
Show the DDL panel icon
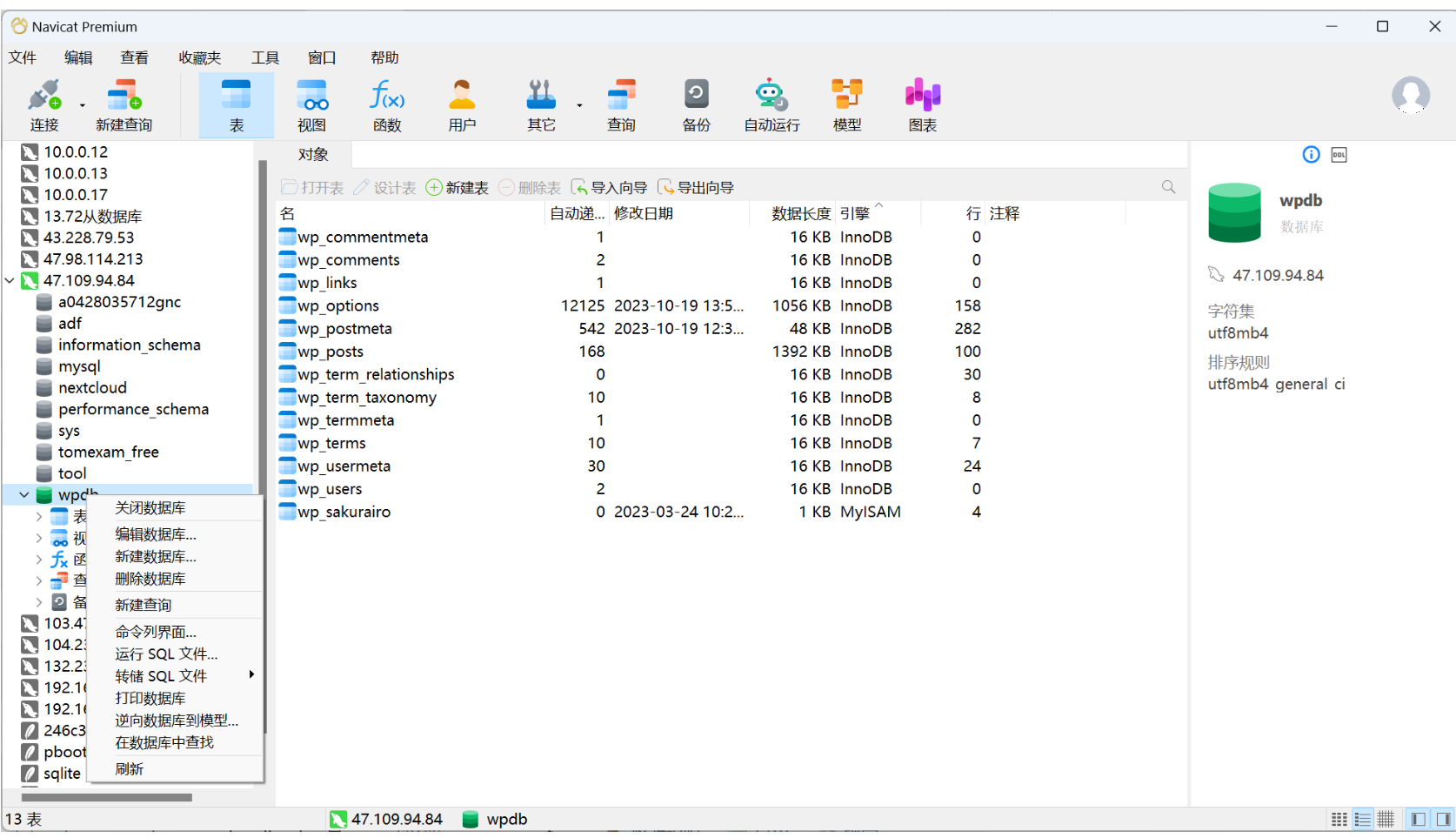click(x=1339, y=155)
